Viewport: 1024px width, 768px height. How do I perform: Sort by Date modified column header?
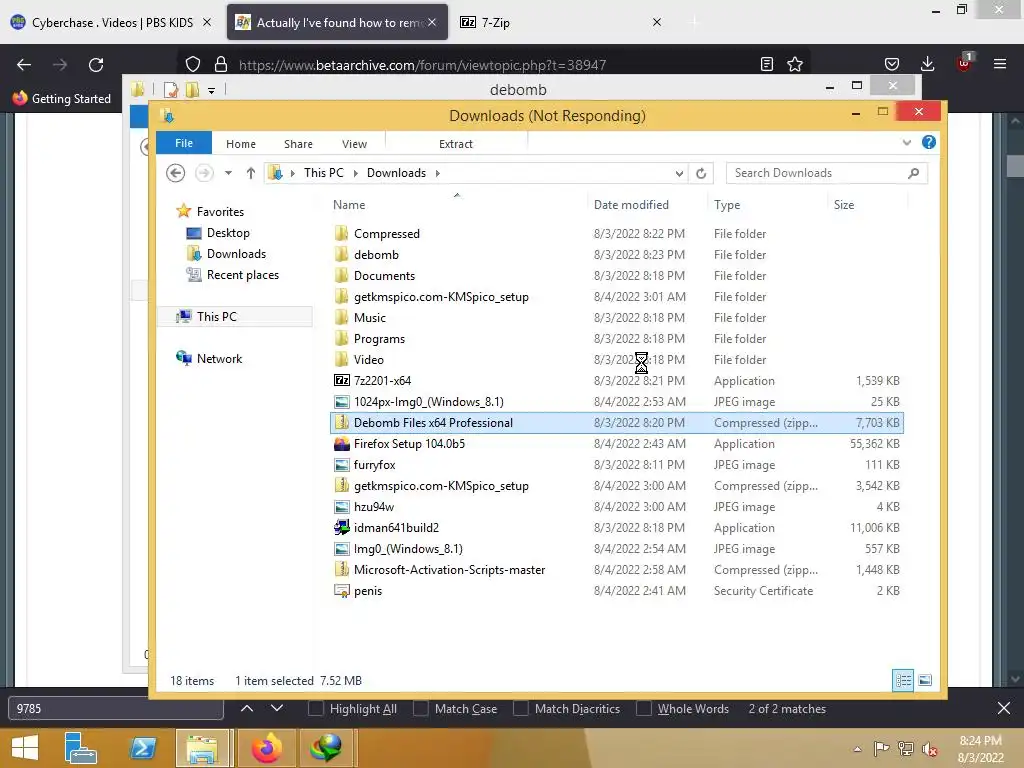click(x=631, y=205)
